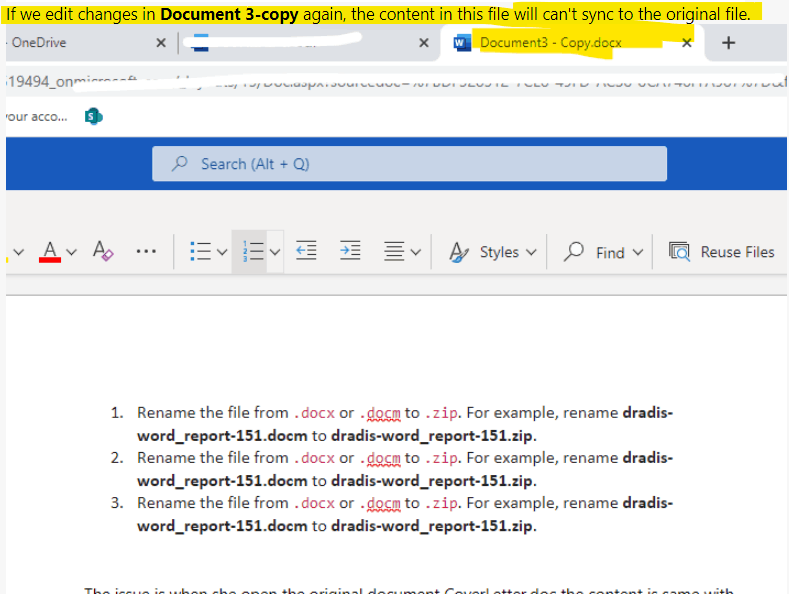
Task: Open the SharePoint bookmark icon
Action: pyautogui.click(x=94, y=116)
